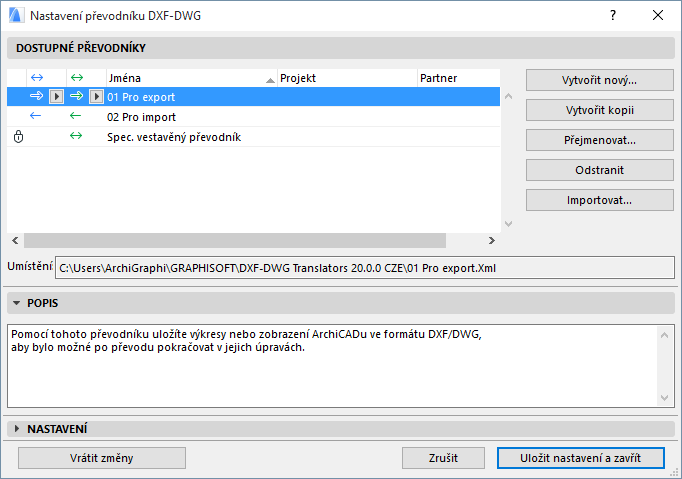Click the Vytvořit nový... button
Screen dimensions: 682x479
(600, 80)
